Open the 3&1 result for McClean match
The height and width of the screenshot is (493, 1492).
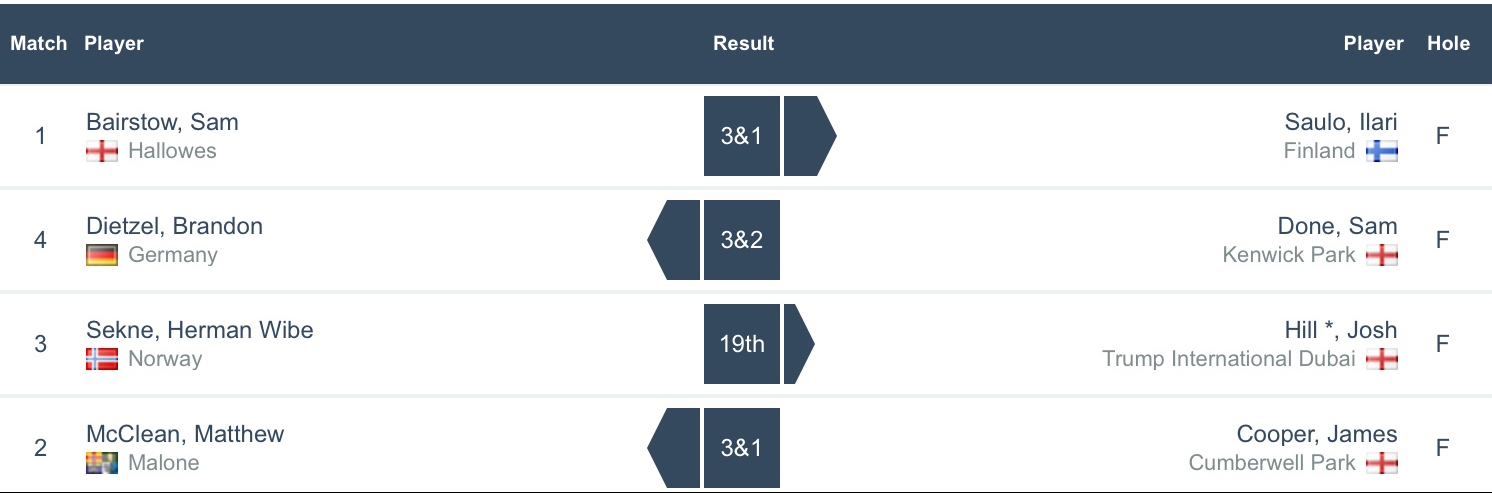(741, 448)
